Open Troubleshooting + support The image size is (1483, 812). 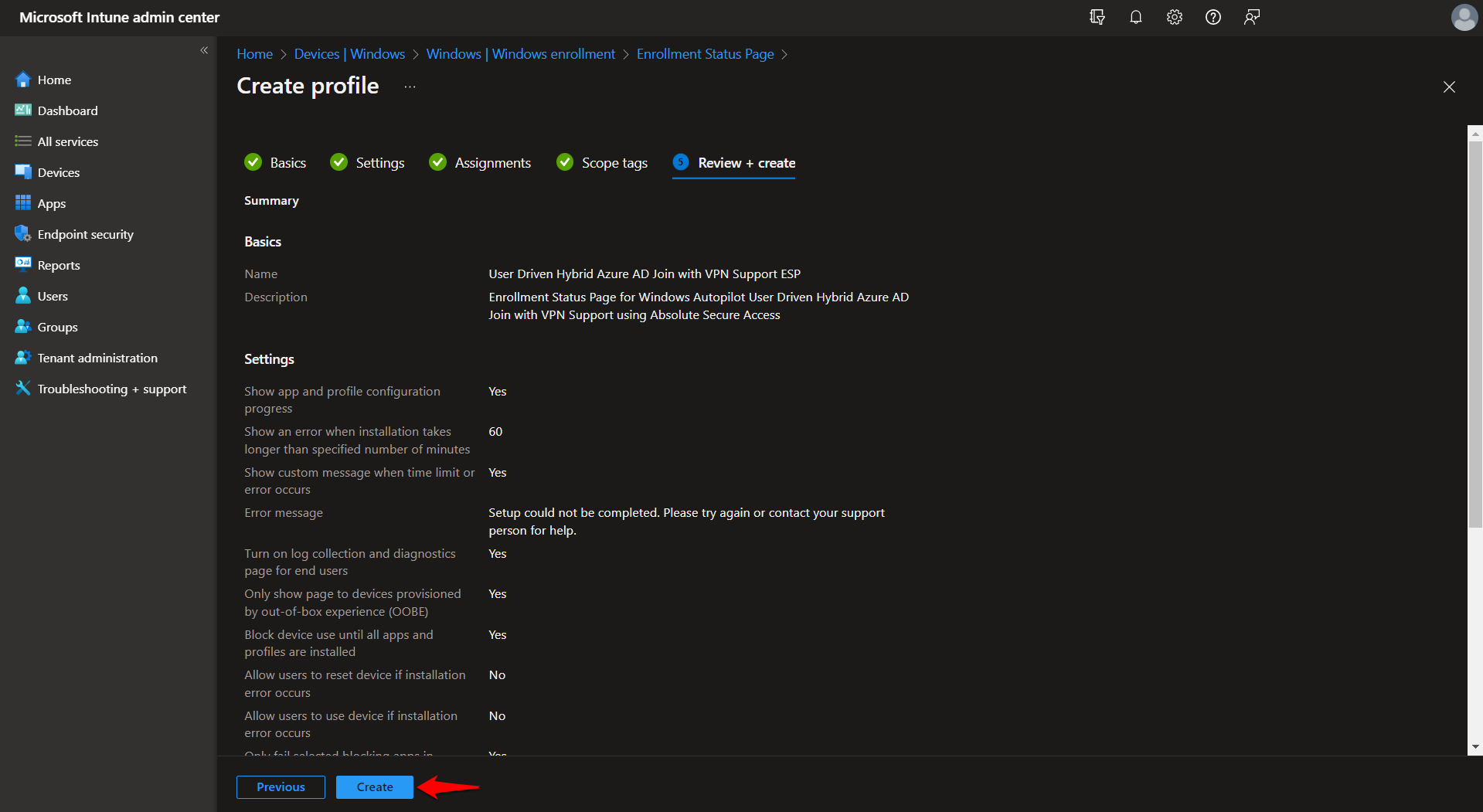[x=111, y=389]
